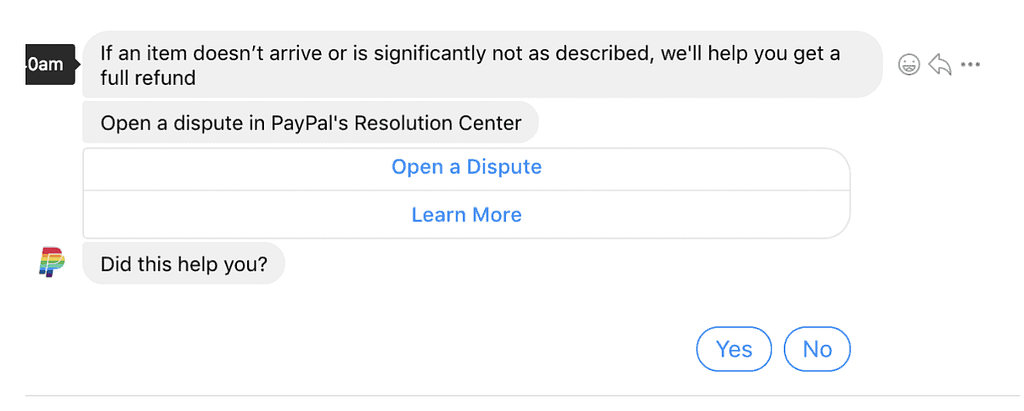Viewport: 1024px width, 411px height.
Task: Click the reply arrow icon
Action: click(939, 65)
